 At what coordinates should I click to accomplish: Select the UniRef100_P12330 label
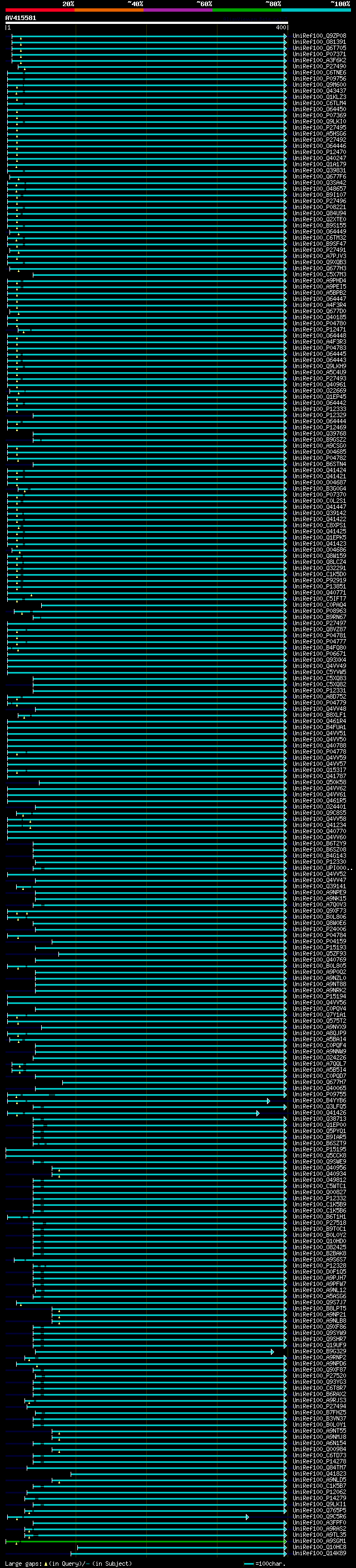(x=319, y=862)
